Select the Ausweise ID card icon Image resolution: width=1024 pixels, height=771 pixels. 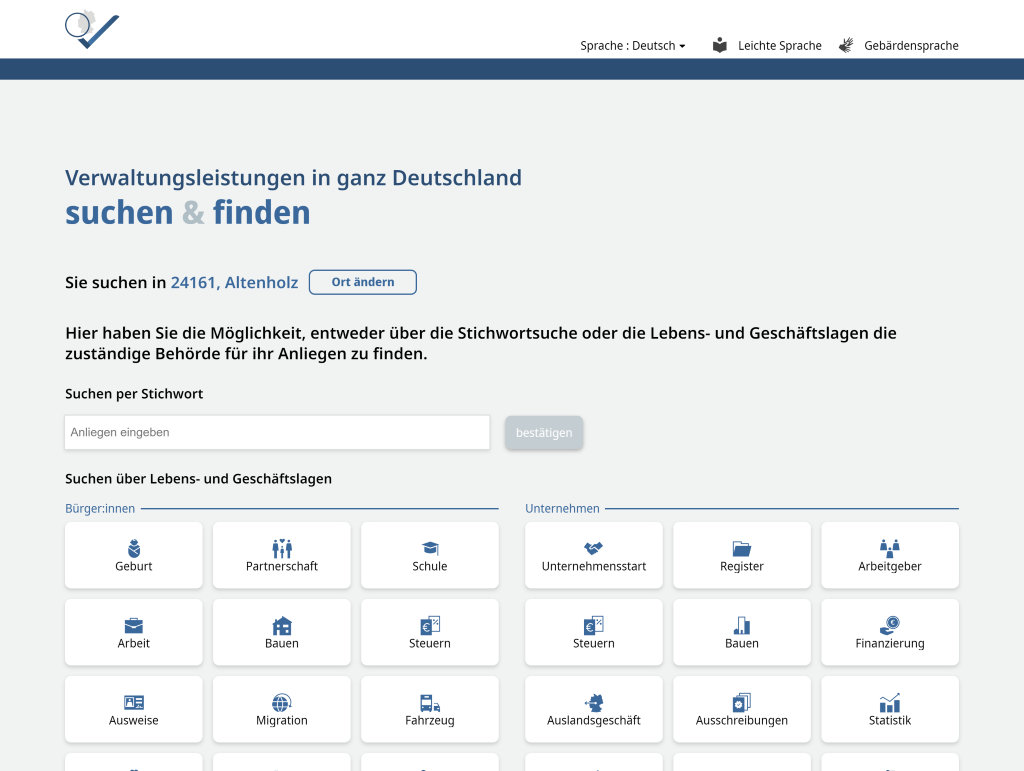134,702
